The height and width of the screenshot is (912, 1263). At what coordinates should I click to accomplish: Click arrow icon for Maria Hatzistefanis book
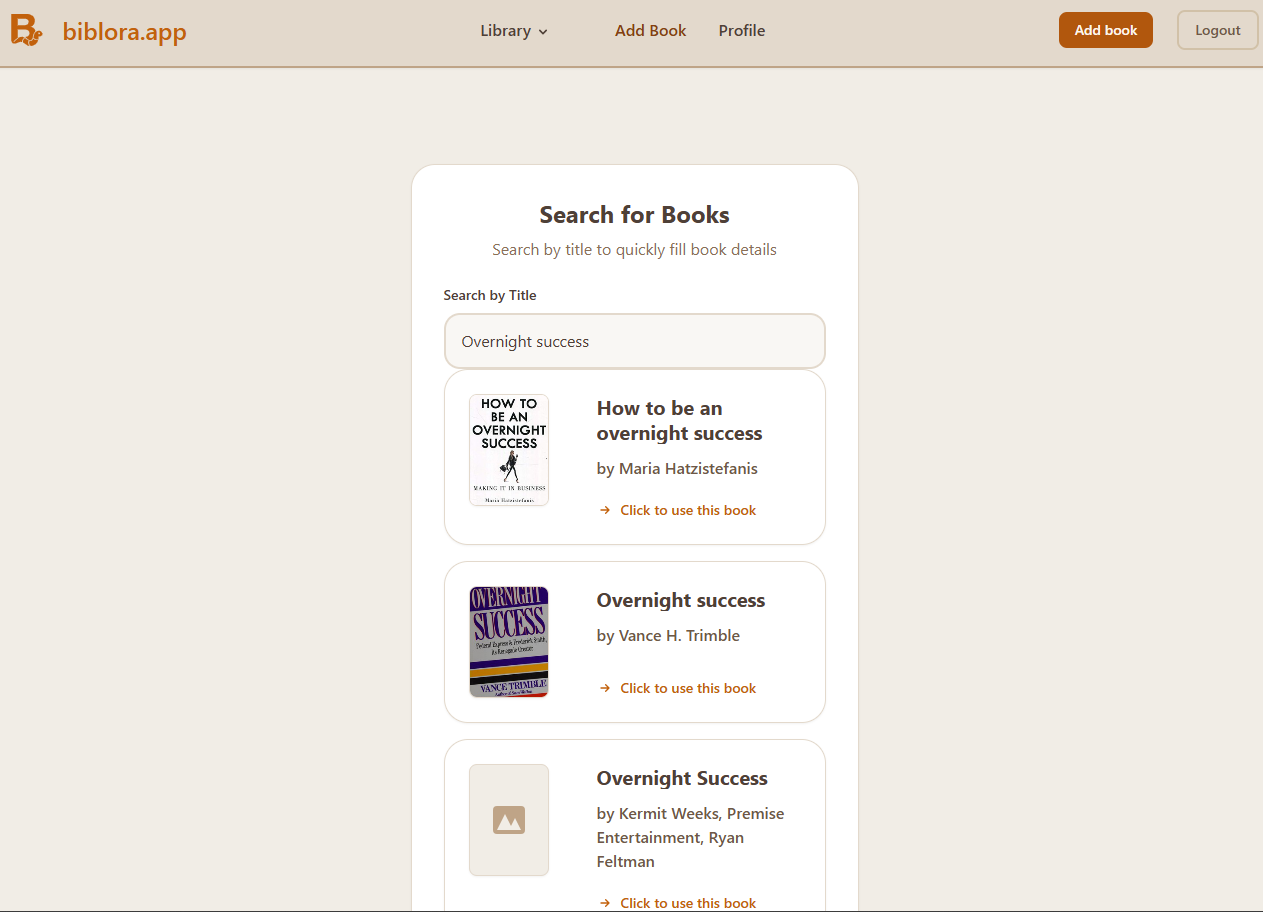pyautogui.click(x=605, y=510)
